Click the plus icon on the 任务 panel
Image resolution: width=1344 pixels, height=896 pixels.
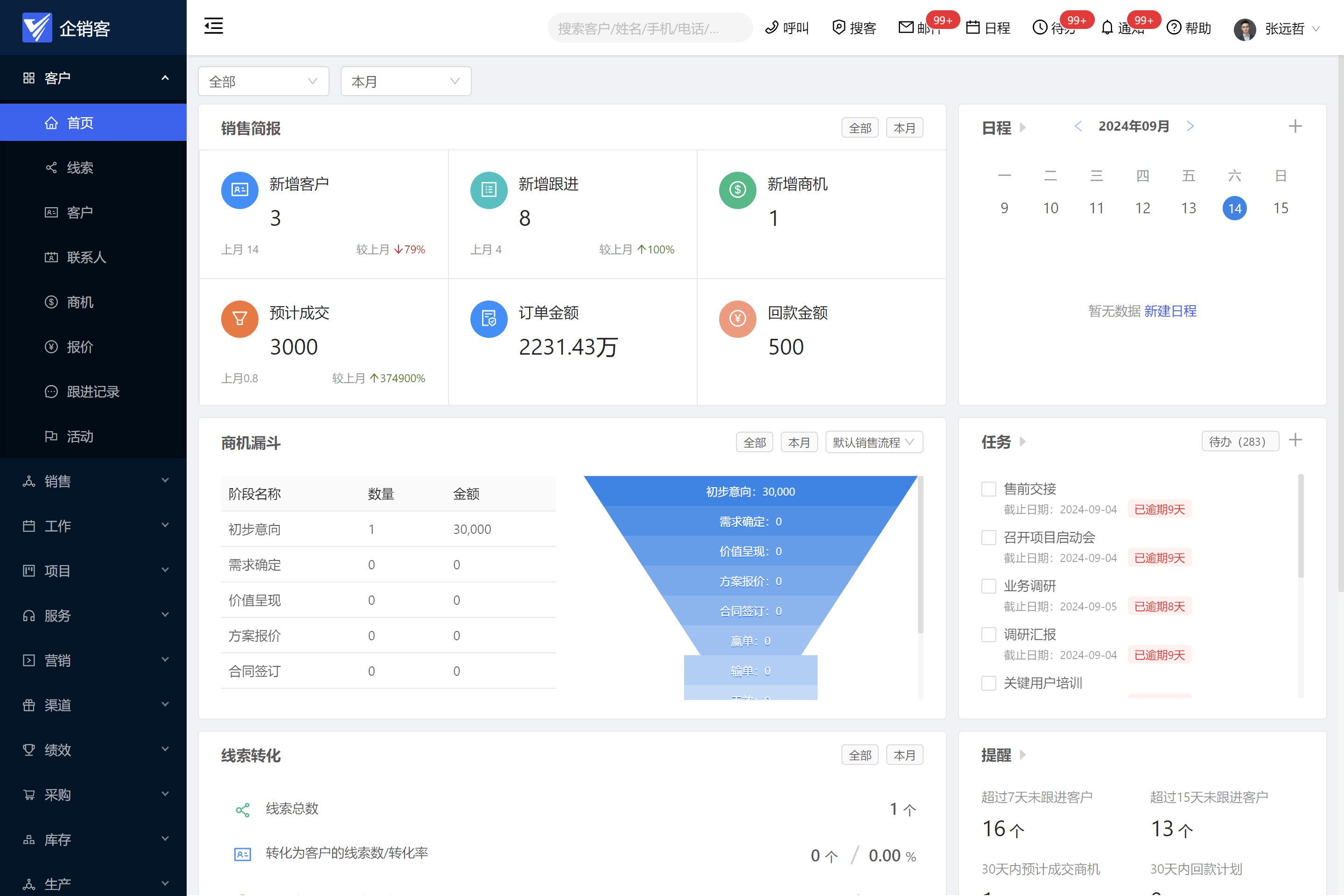(1295, 441)
